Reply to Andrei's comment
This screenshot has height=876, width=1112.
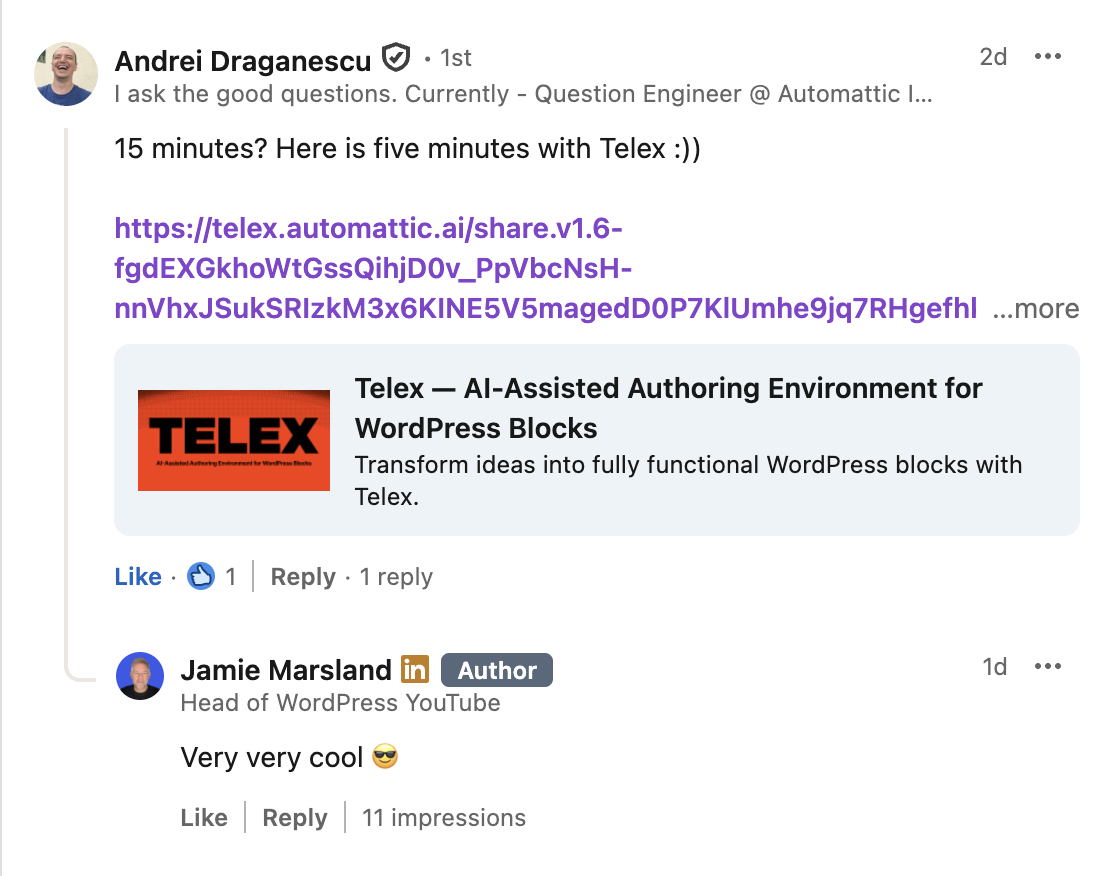pos(303,577)
